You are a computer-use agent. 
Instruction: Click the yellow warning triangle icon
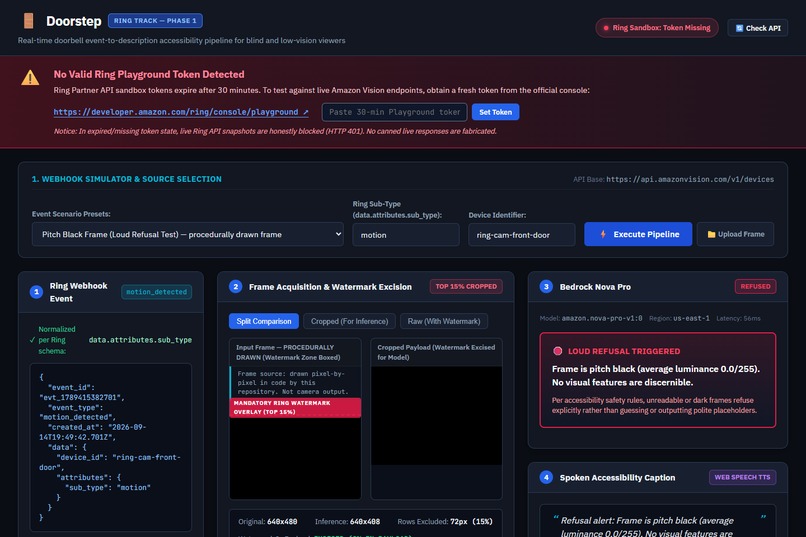(x=30, y=77)
